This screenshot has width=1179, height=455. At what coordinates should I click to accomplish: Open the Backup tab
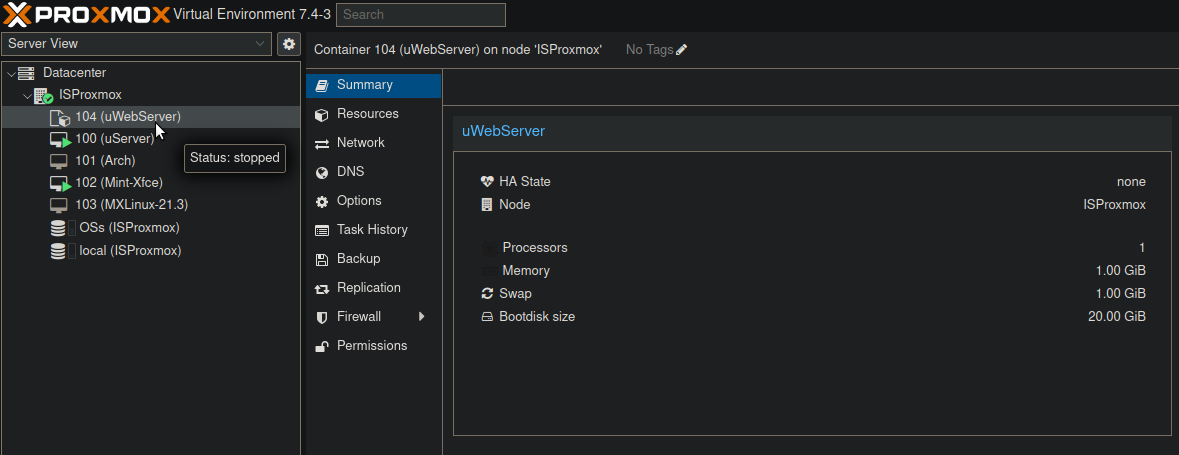pyautogui.click(x=374, y=259)
